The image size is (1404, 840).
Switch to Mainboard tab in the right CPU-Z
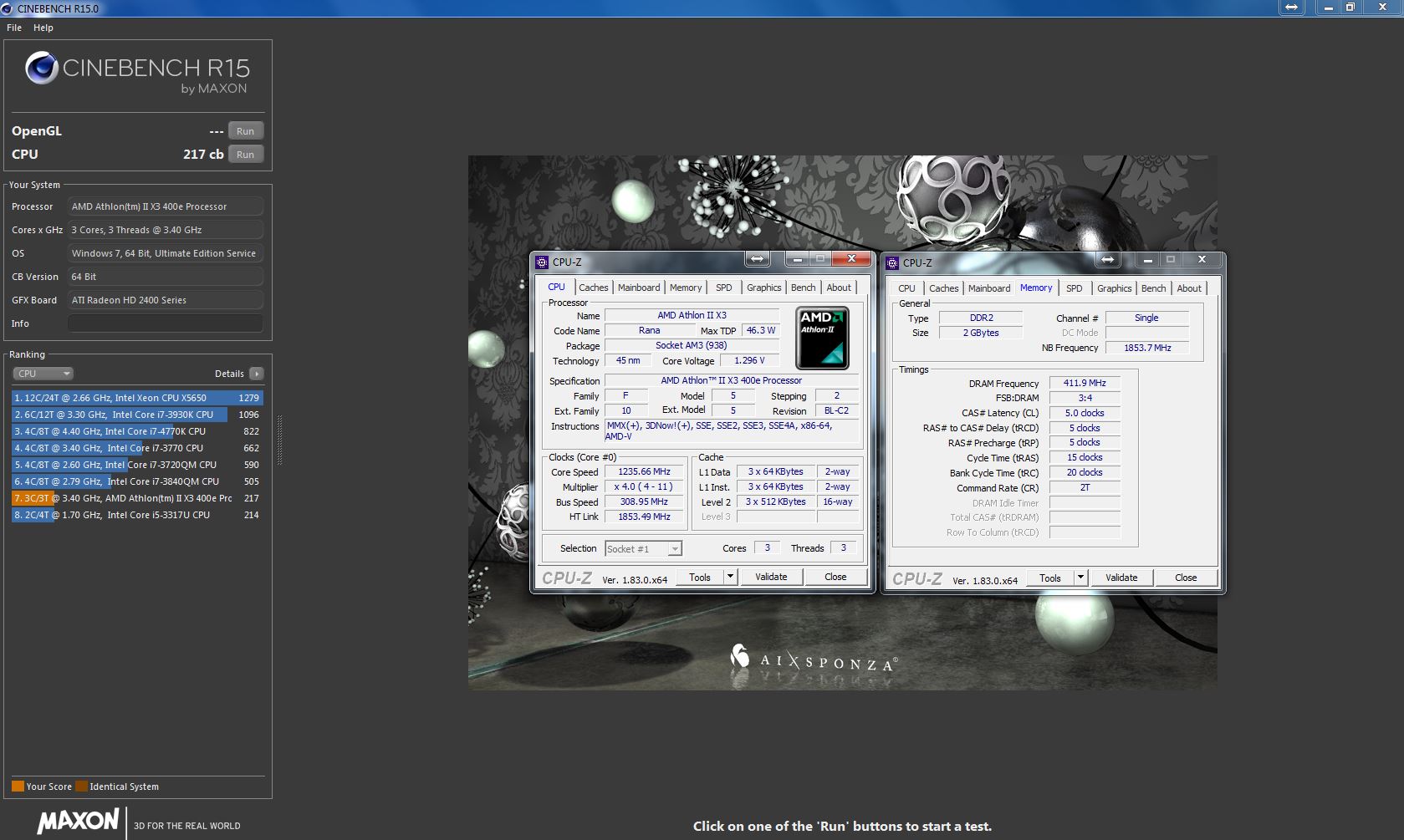[989, 288]
